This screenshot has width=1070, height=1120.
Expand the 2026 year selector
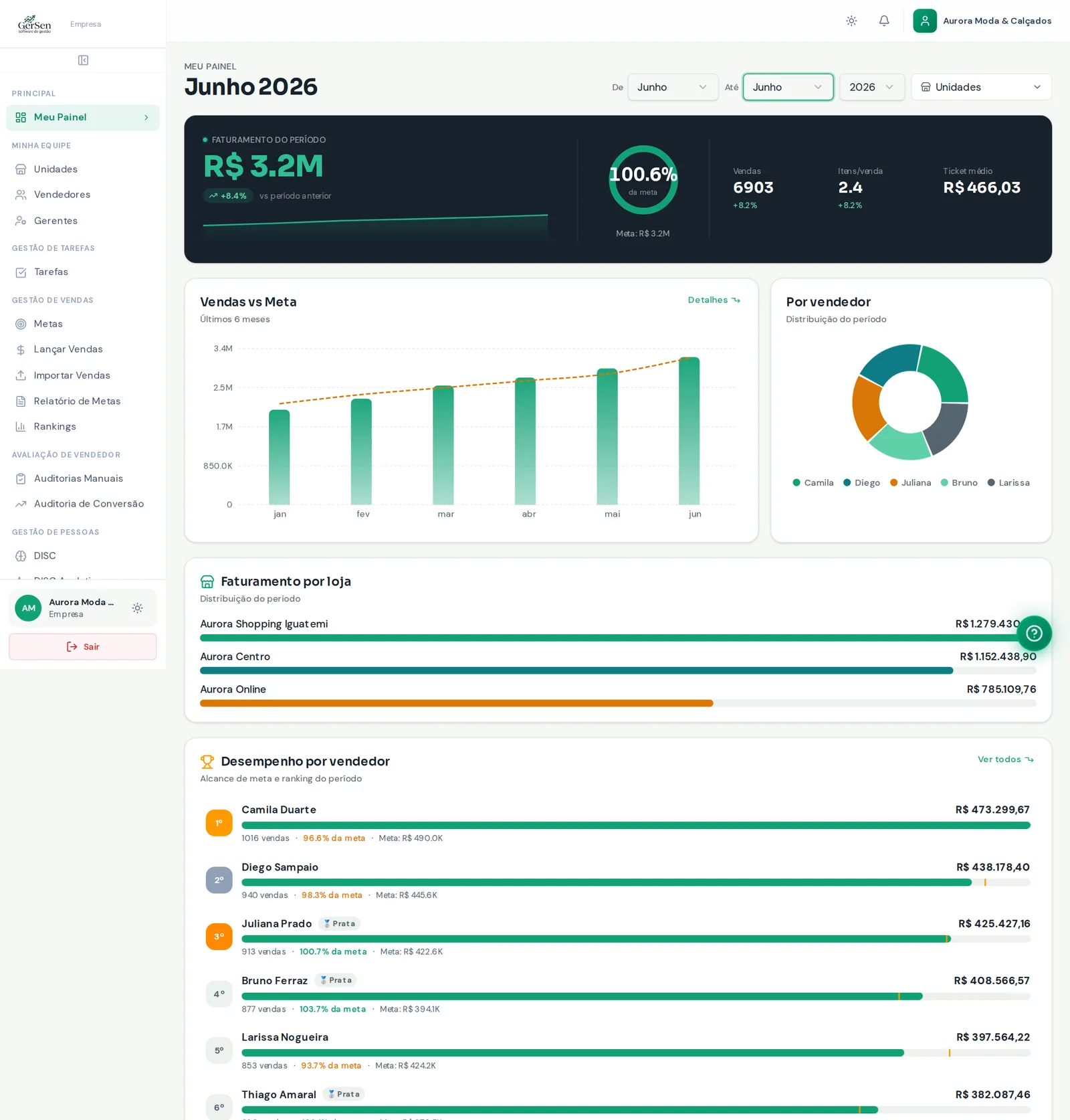(x=872, y=87)
